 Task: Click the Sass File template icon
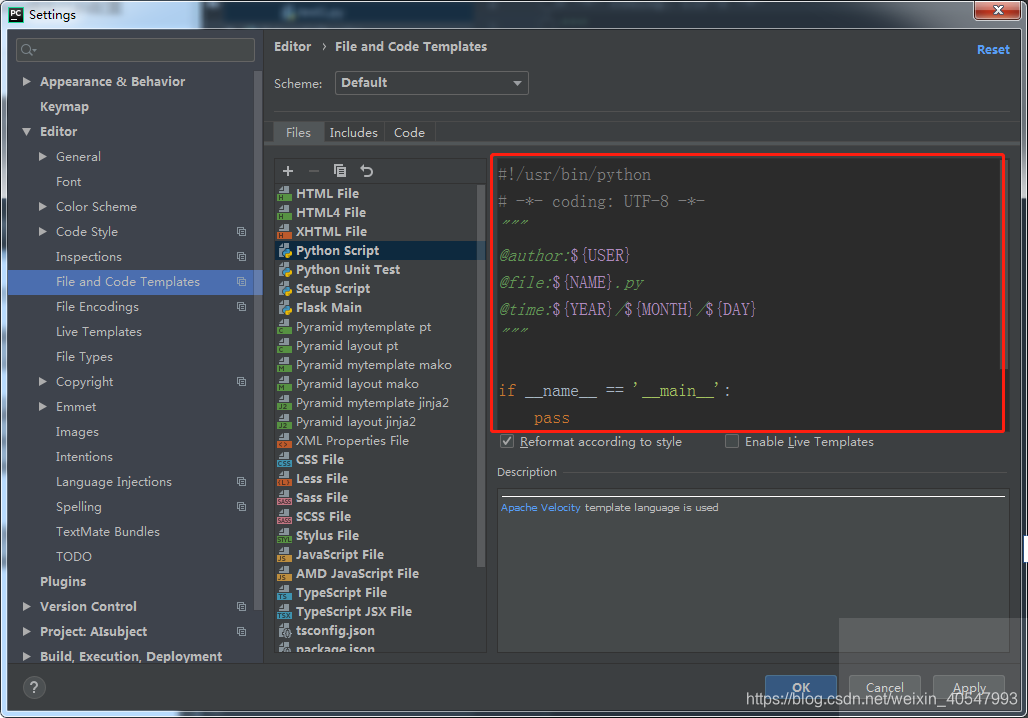285,498
